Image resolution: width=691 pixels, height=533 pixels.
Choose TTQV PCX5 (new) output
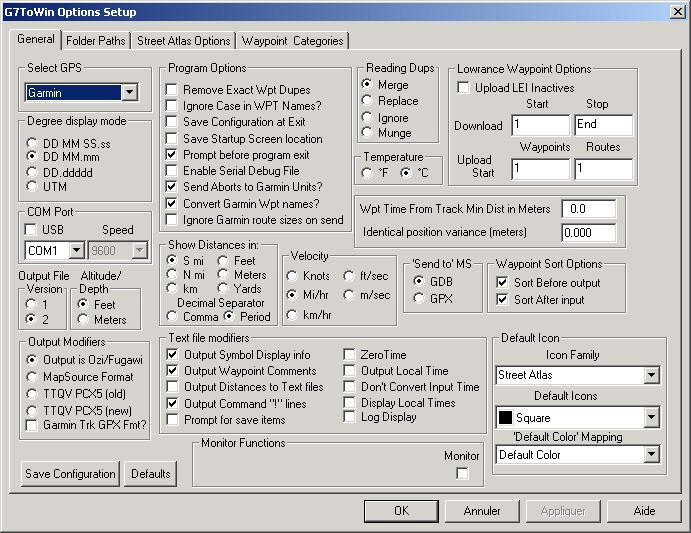(32, 411)
